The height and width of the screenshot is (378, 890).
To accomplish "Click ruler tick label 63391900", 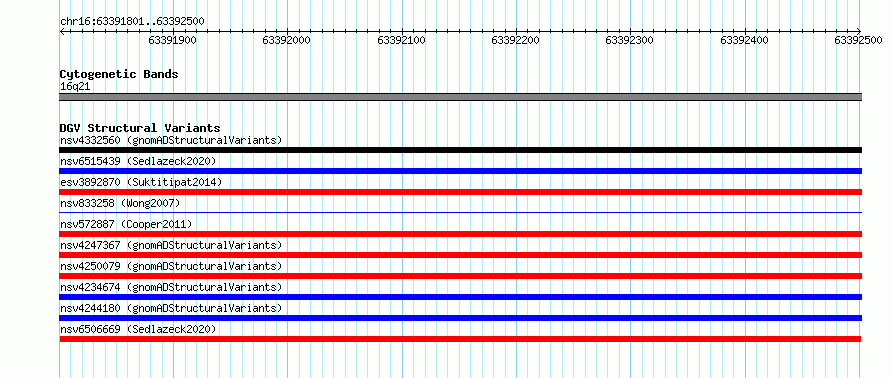I will click(x=173, y=40).
